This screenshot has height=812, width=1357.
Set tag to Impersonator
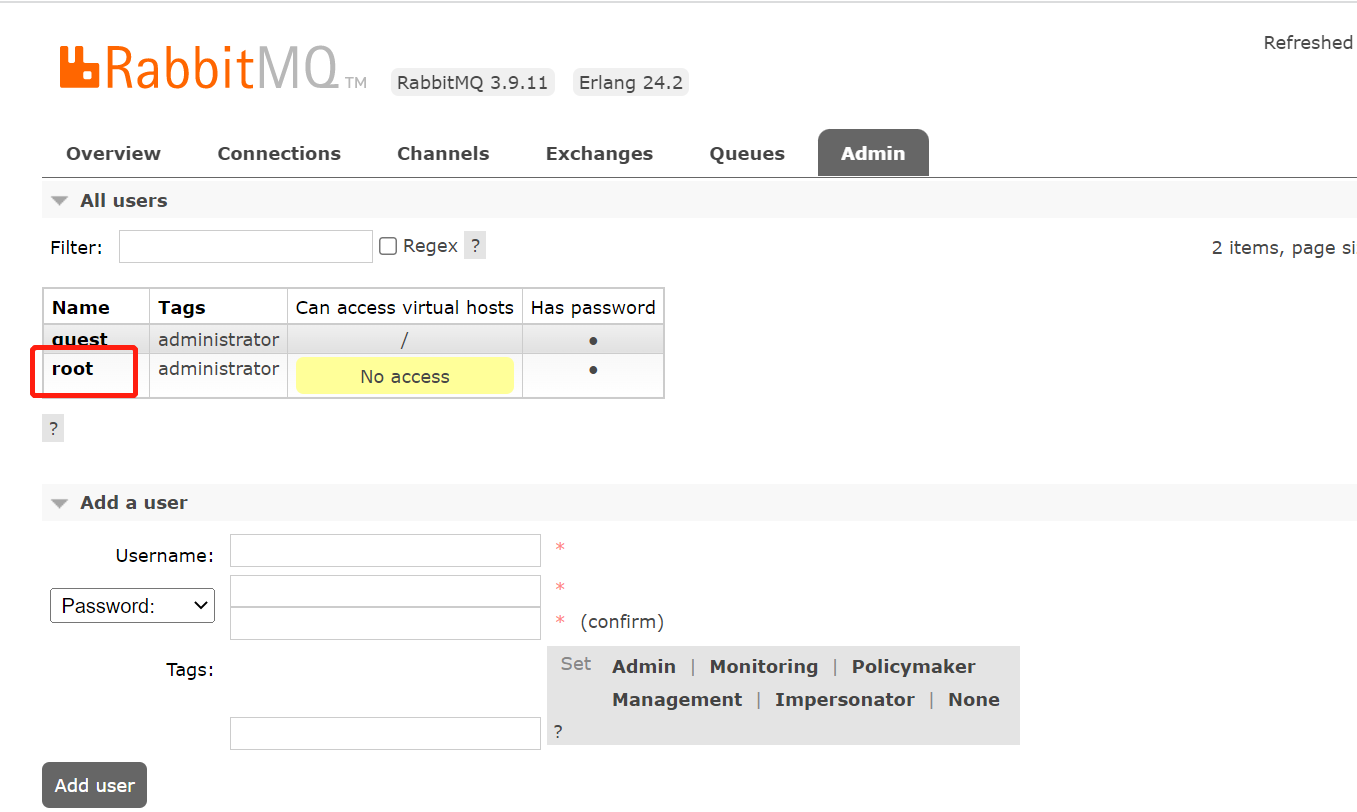tap(844, 700)
